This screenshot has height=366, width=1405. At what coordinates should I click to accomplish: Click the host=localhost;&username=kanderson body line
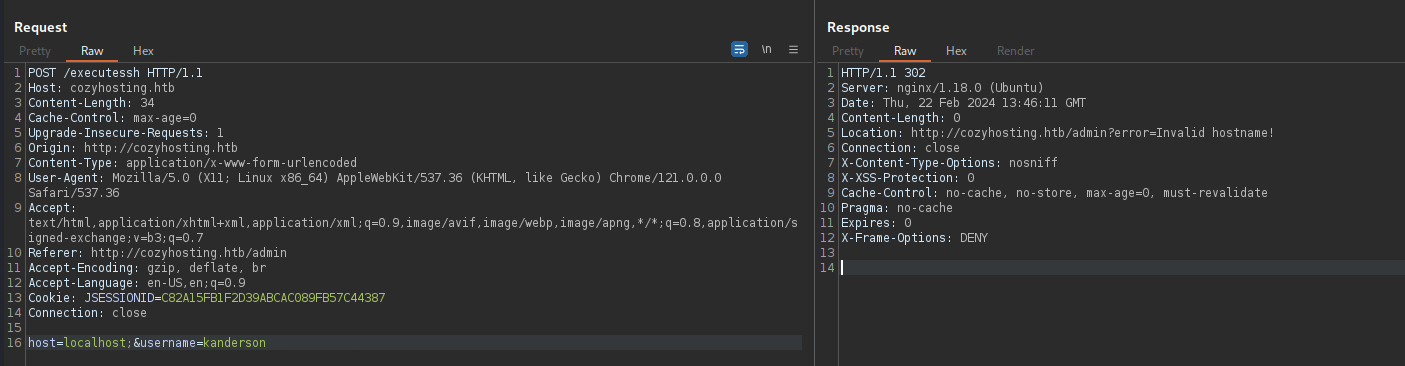(147, 343)
